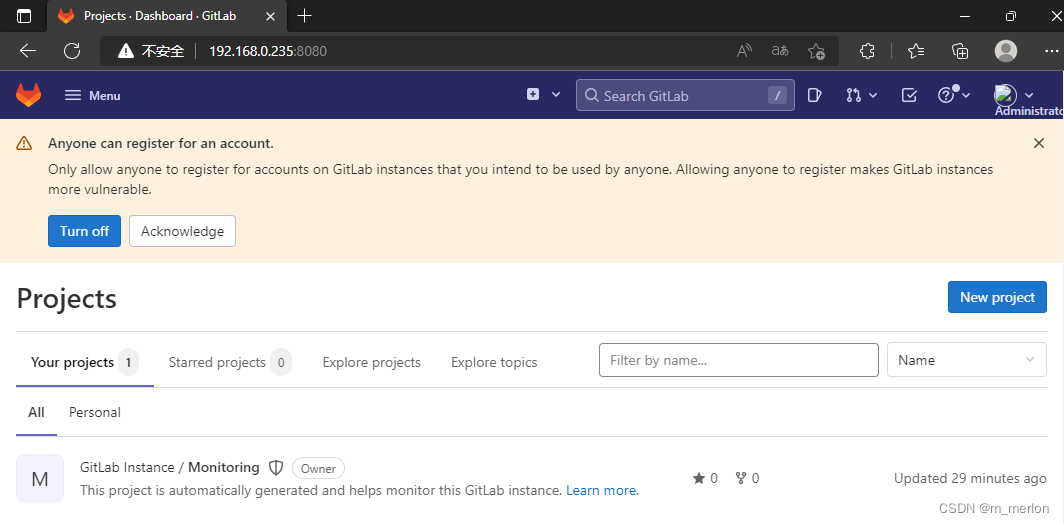This screenshot has width=1064, height=524.
Task: Click the Monitoring project M avatar
Action: point(40,478)
